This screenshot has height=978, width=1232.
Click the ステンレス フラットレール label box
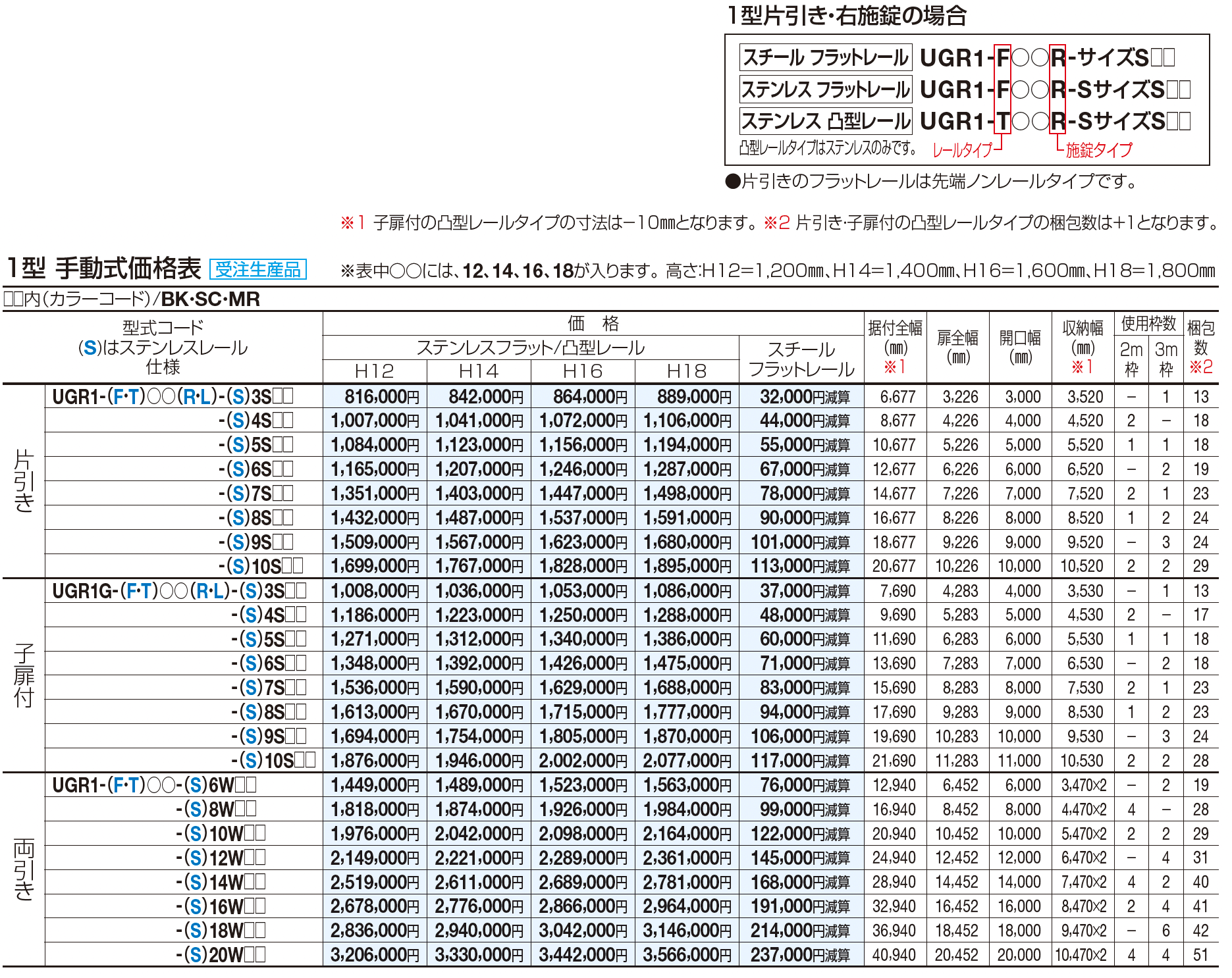click(824, 90)
